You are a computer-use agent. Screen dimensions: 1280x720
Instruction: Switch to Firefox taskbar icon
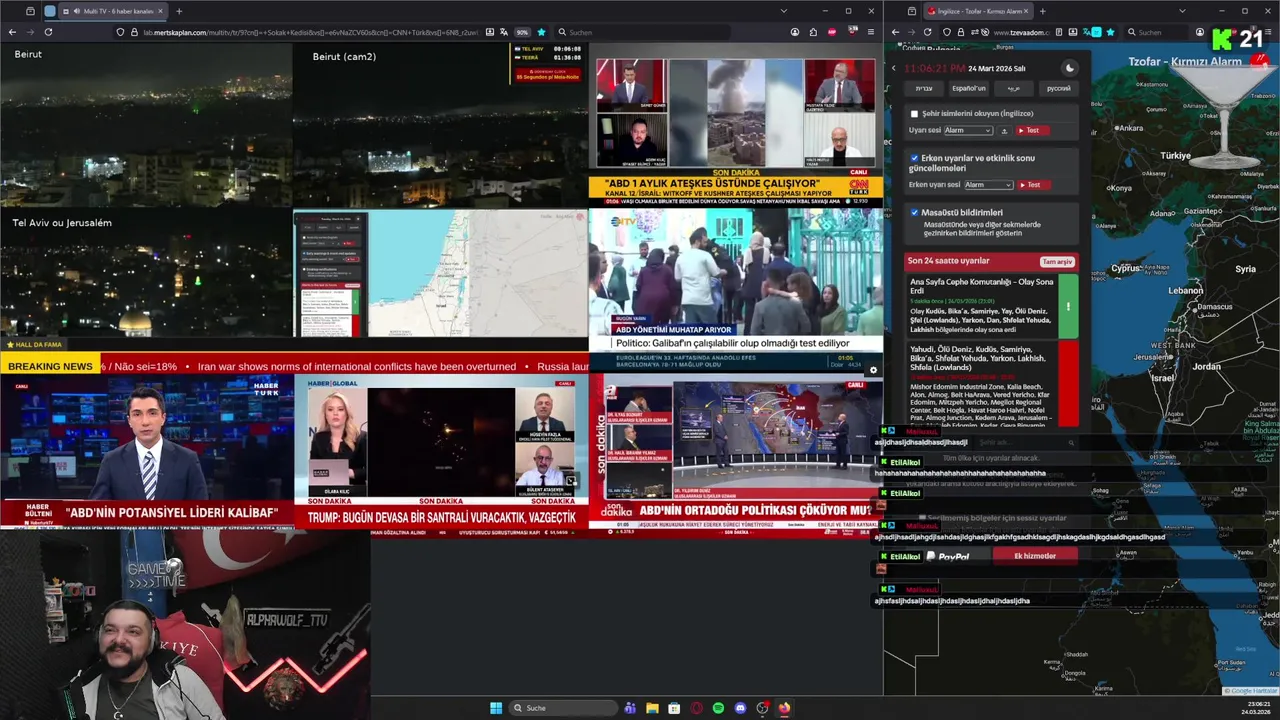784,708
